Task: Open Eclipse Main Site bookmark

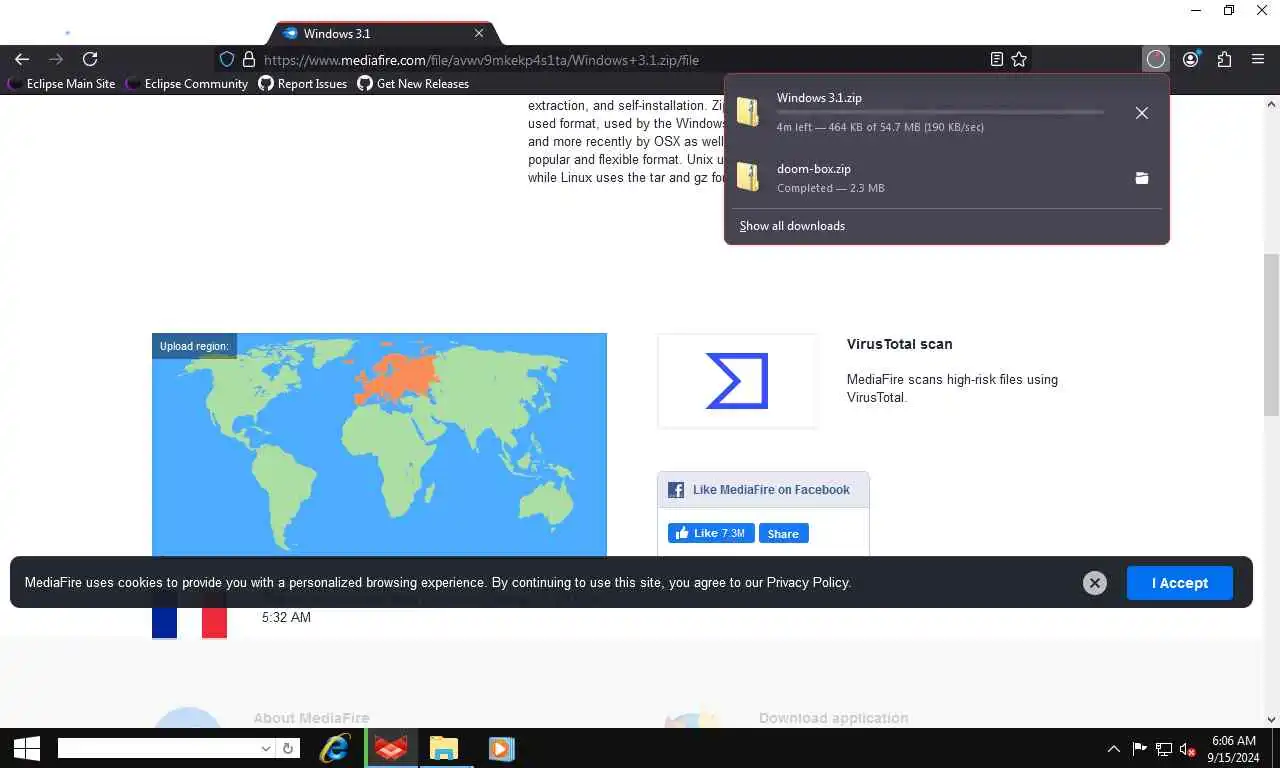Action: coord(61,84)
